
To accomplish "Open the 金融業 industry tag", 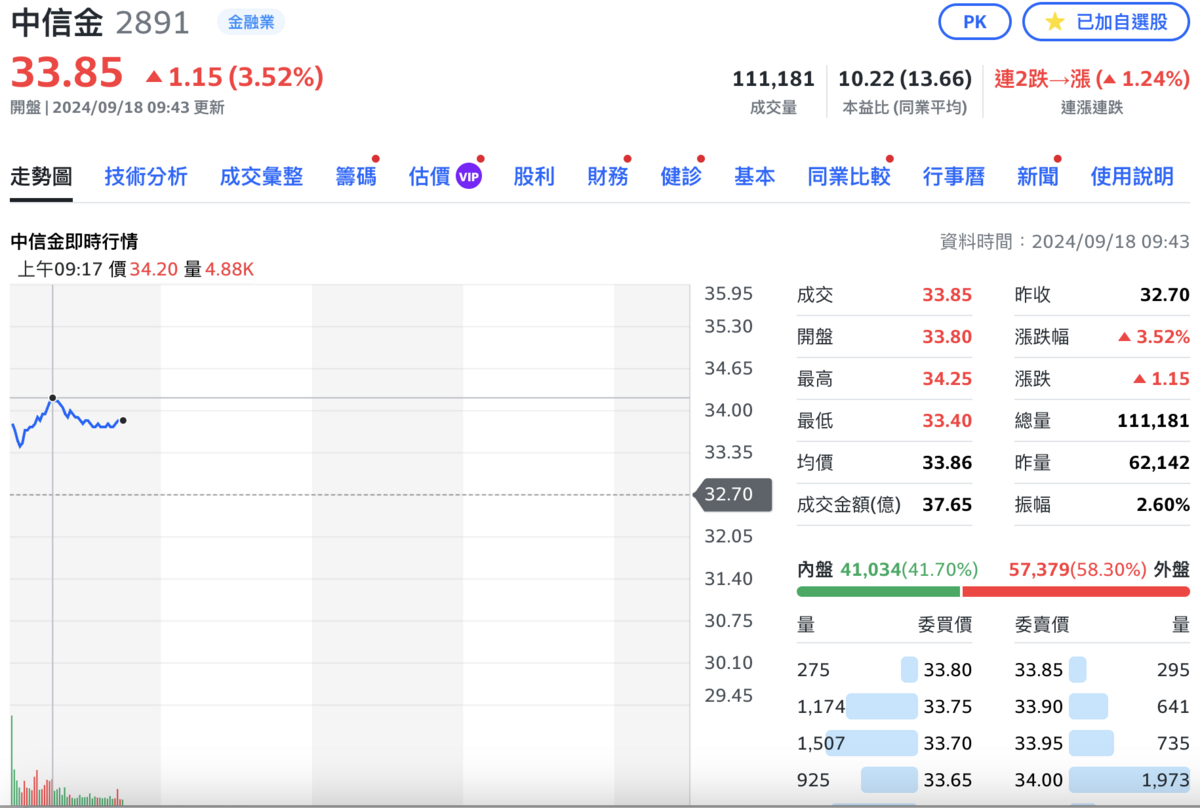I will coord(251,22).
